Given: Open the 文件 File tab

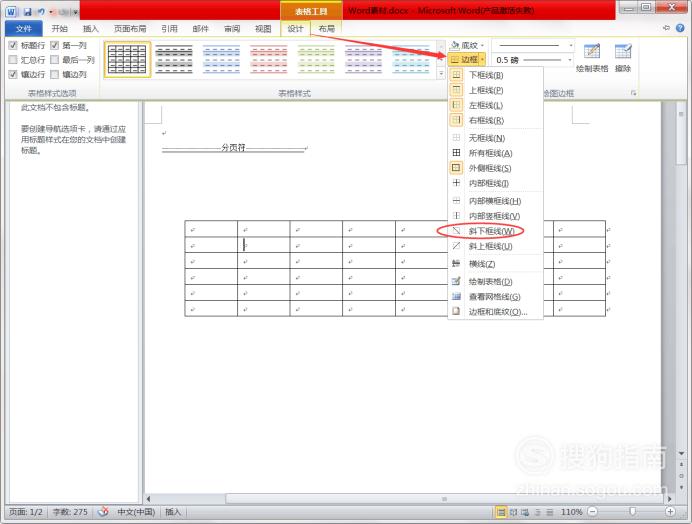Looking at the screenshot, I should tap(24, 29).
